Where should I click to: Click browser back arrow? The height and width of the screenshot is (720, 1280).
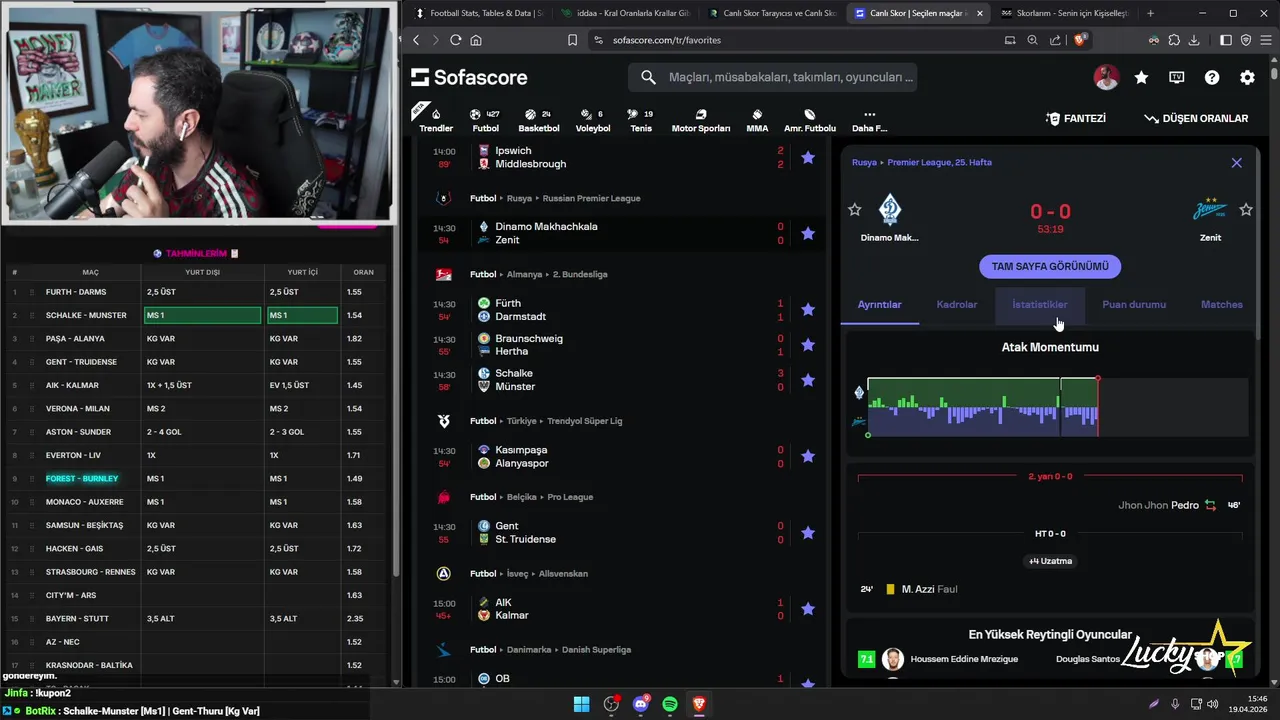[417, 40]
